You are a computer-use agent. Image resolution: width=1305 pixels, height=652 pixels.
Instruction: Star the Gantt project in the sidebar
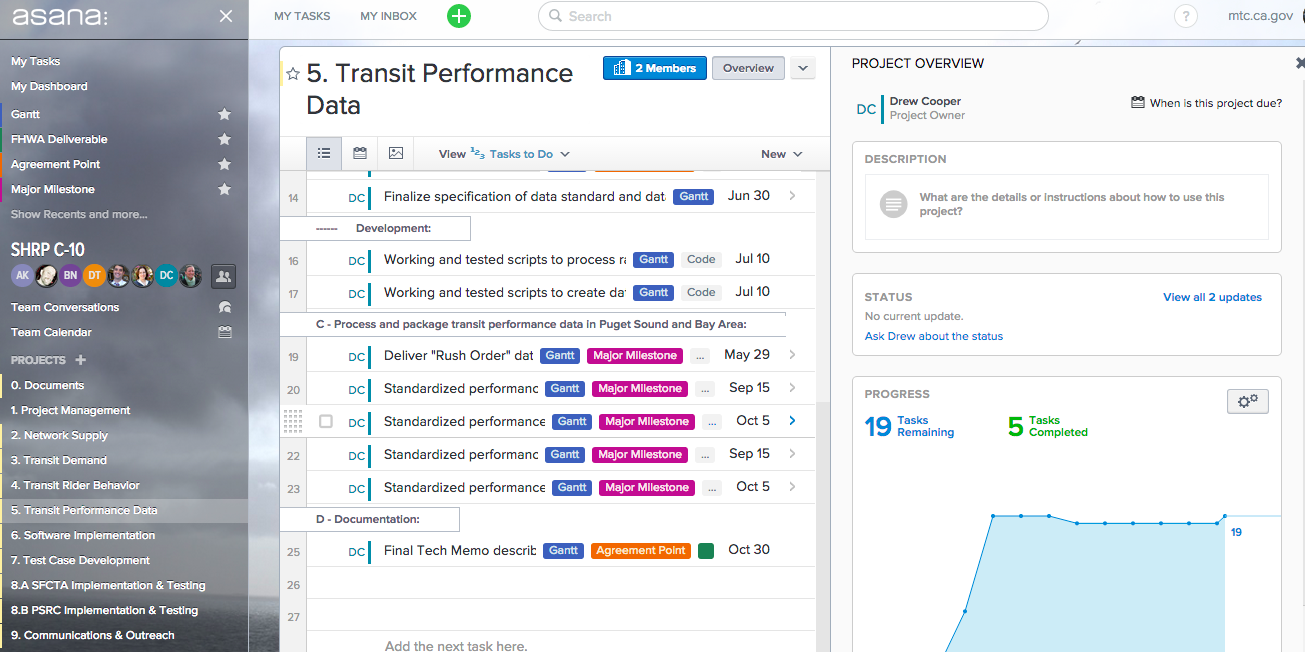225,113
